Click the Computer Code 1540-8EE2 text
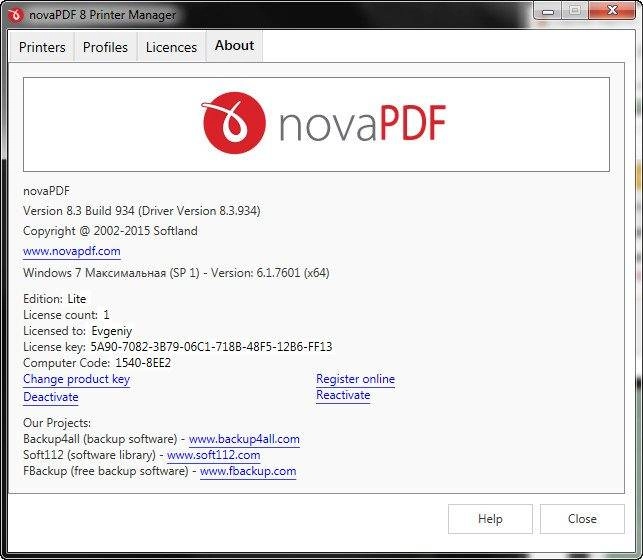The width and height of the screenshot is (643, 560). (x=97, y=363)
